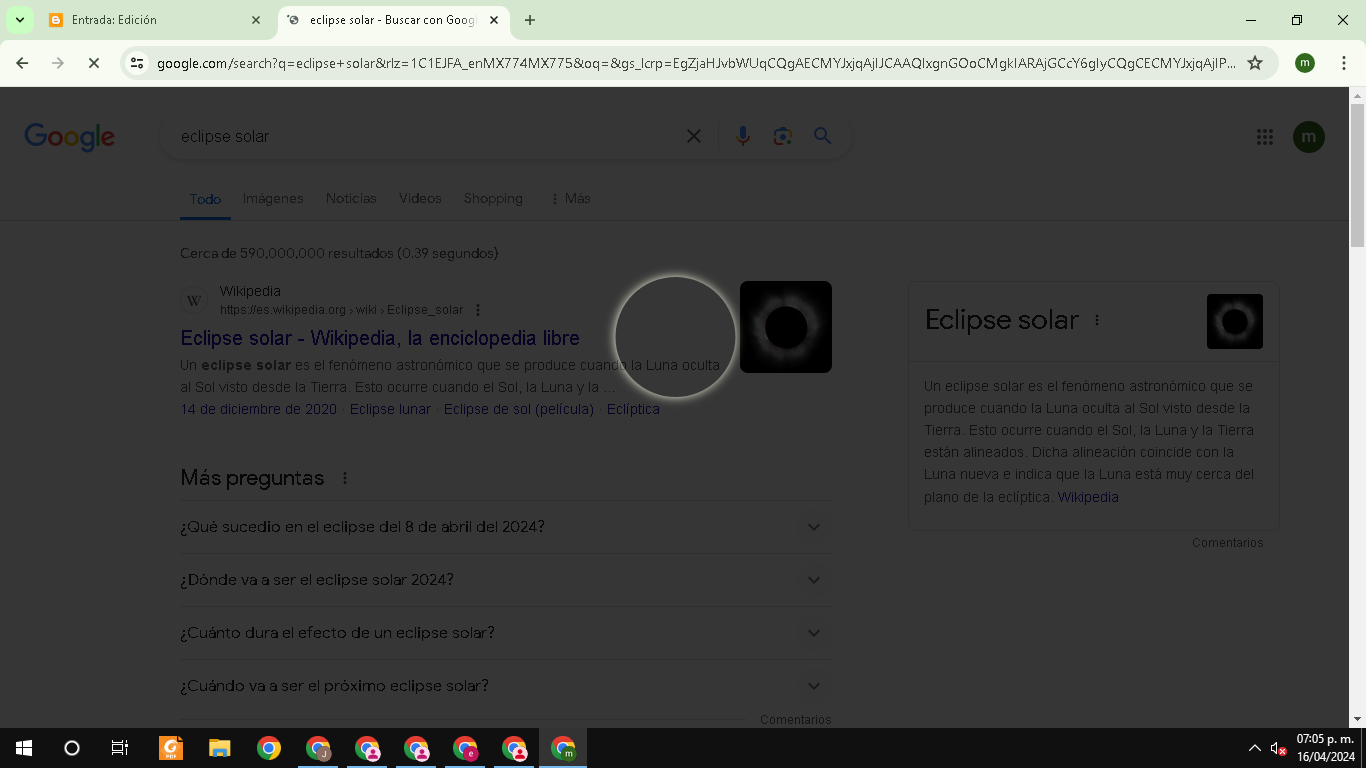Screen dimensions: 1366x768
Task: Expand ¿Cuánto dura el efecto de un eclipse solar?
Action: click(506, 633)
